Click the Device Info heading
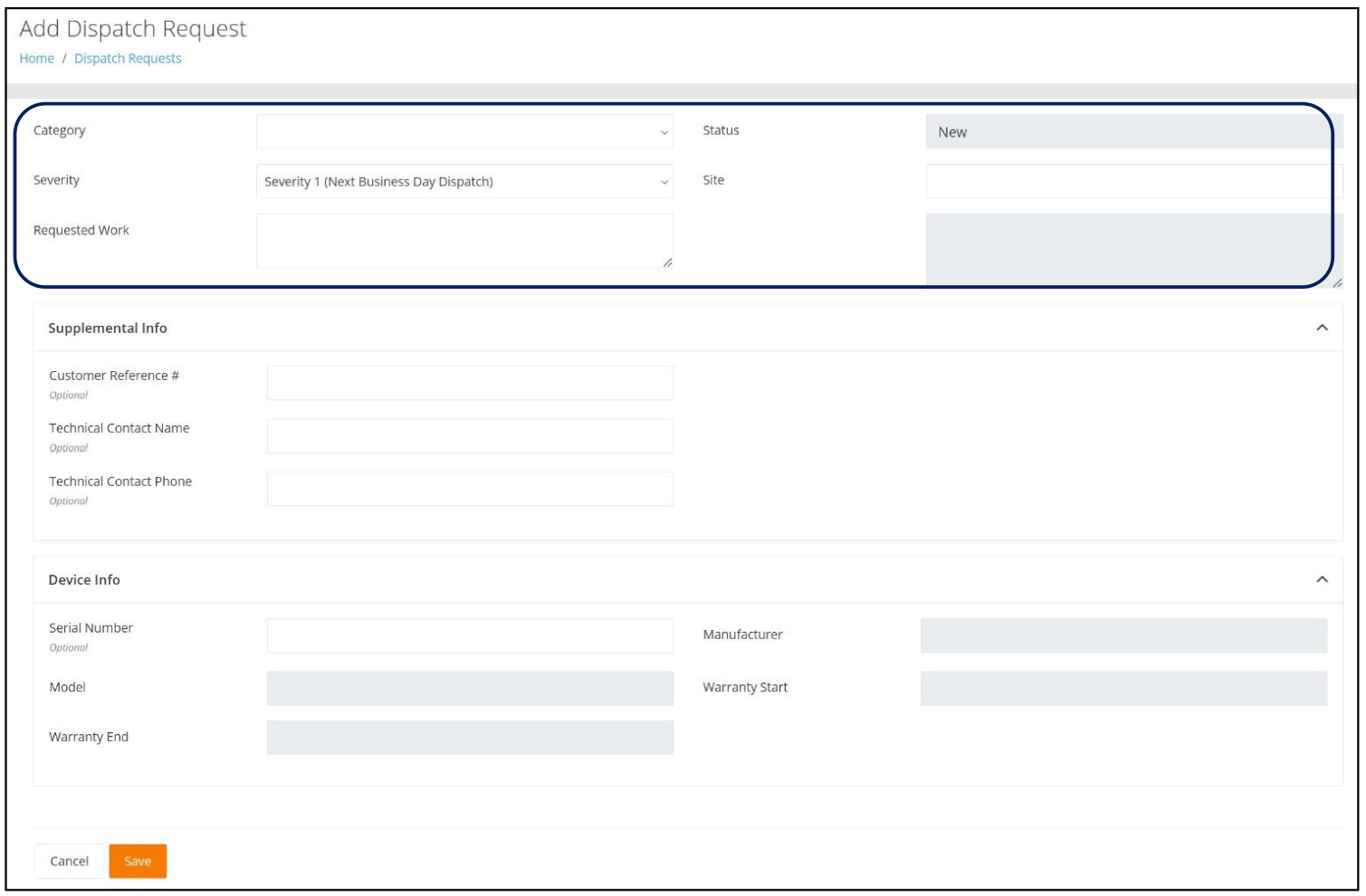The height and width of the screenshot is (896, 1366). (x=84, y=579)
